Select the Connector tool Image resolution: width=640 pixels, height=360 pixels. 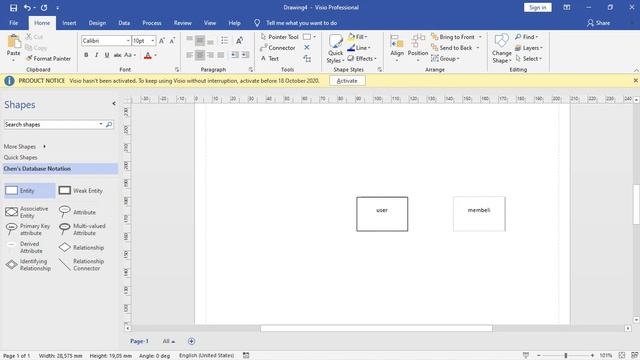click(278, 48)
